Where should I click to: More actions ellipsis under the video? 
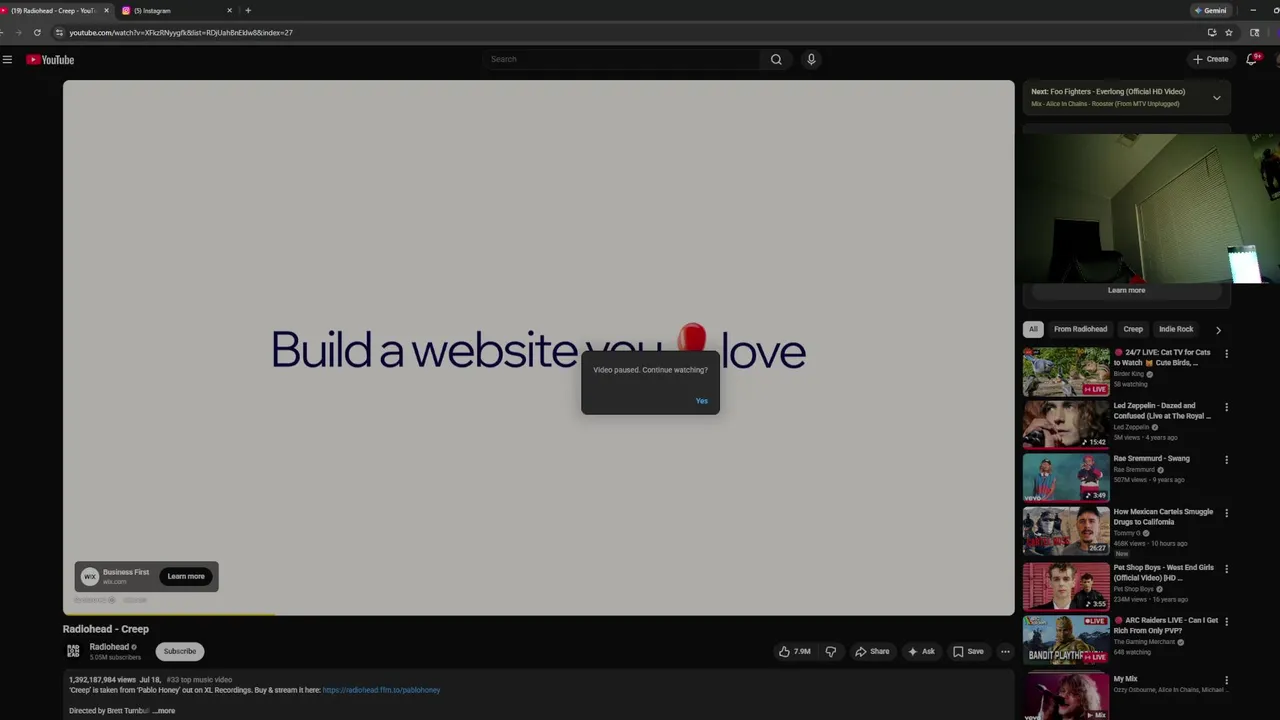pyautogui.click(x=1005, y=651)
